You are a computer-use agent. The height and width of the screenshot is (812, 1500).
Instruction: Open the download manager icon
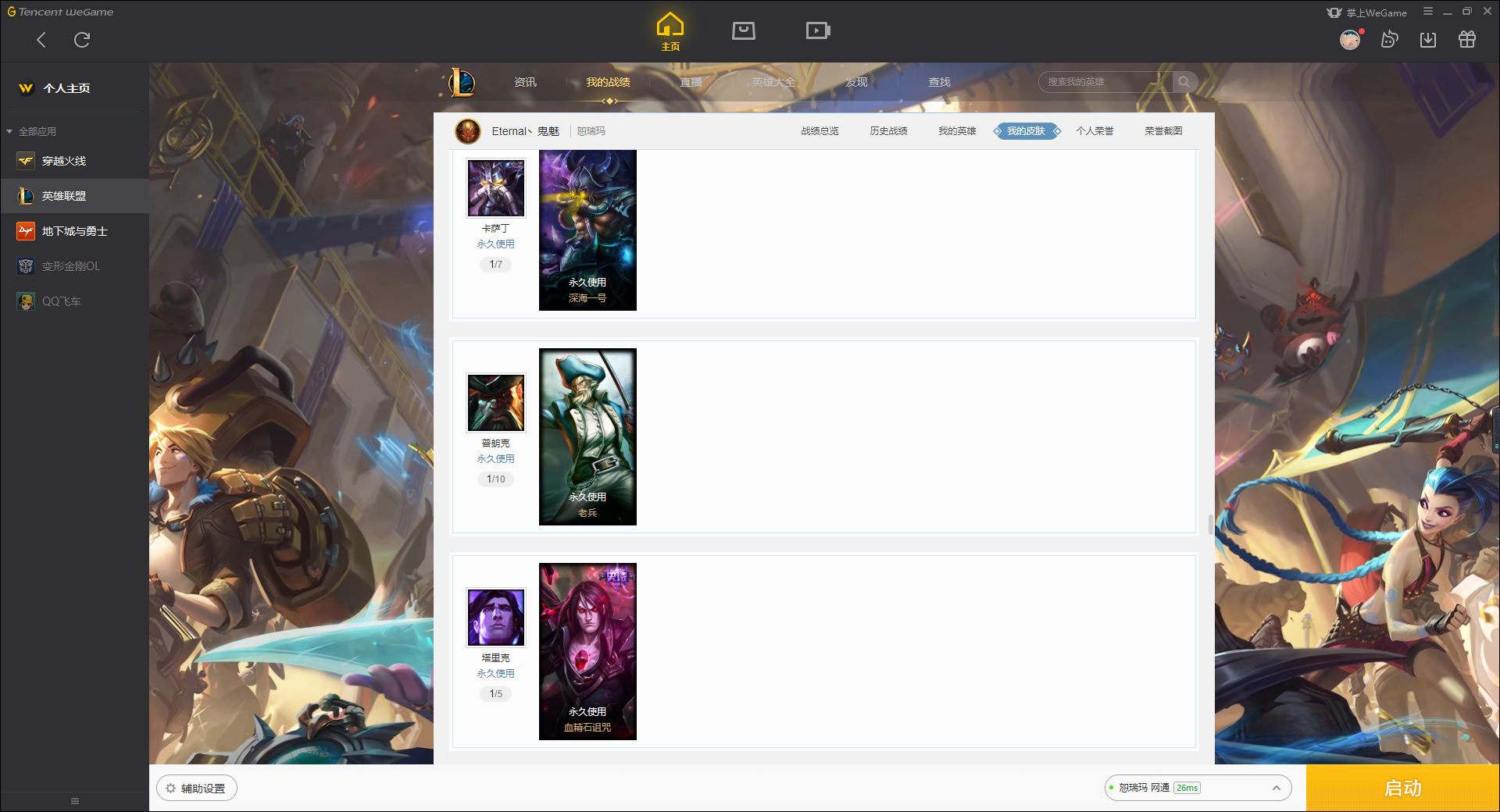tap(1428, 39)
